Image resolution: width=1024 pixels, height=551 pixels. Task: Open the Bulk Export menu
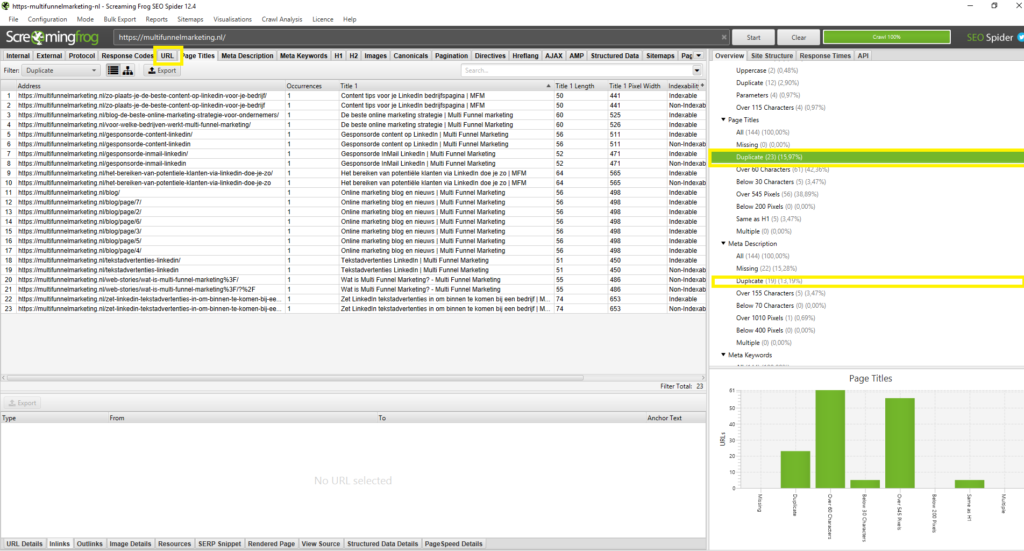point(120,19)
